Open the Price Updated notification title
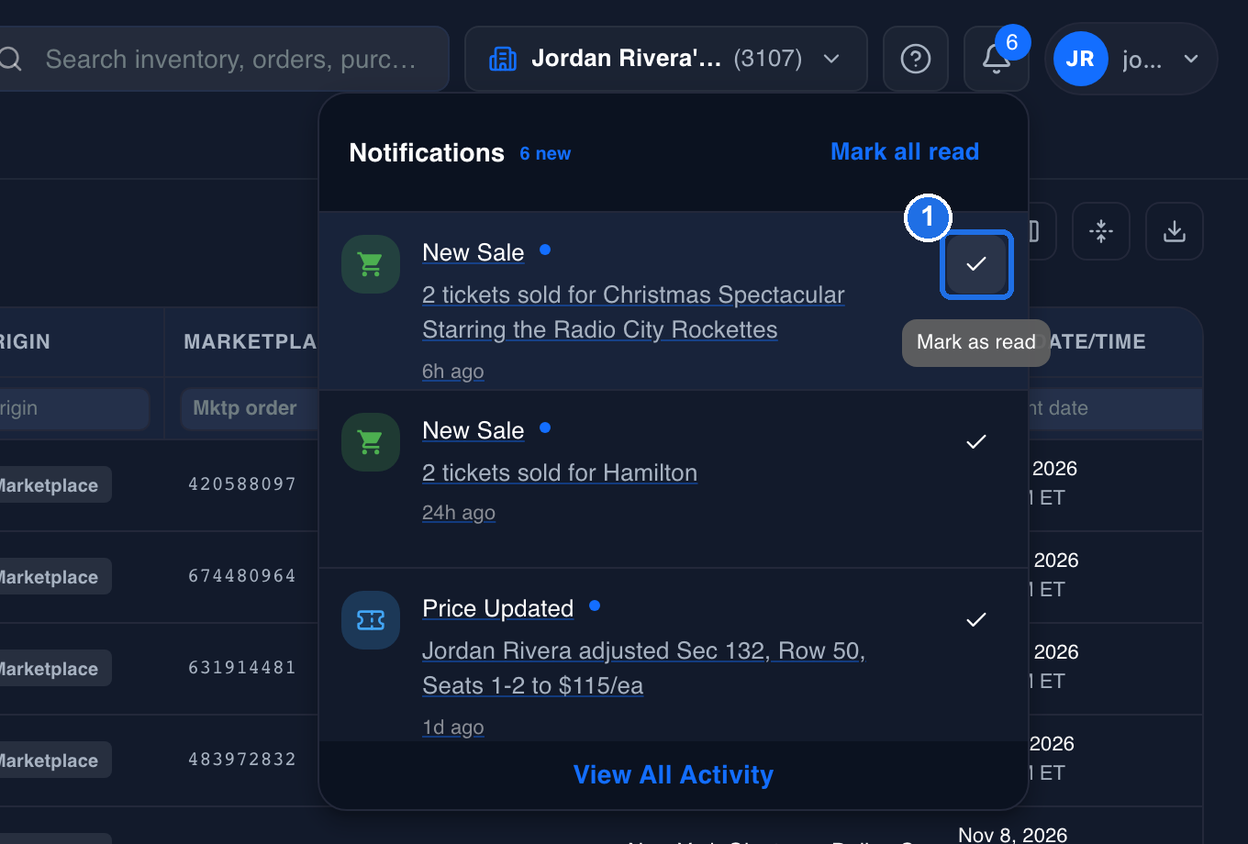 tap(498, 609)
